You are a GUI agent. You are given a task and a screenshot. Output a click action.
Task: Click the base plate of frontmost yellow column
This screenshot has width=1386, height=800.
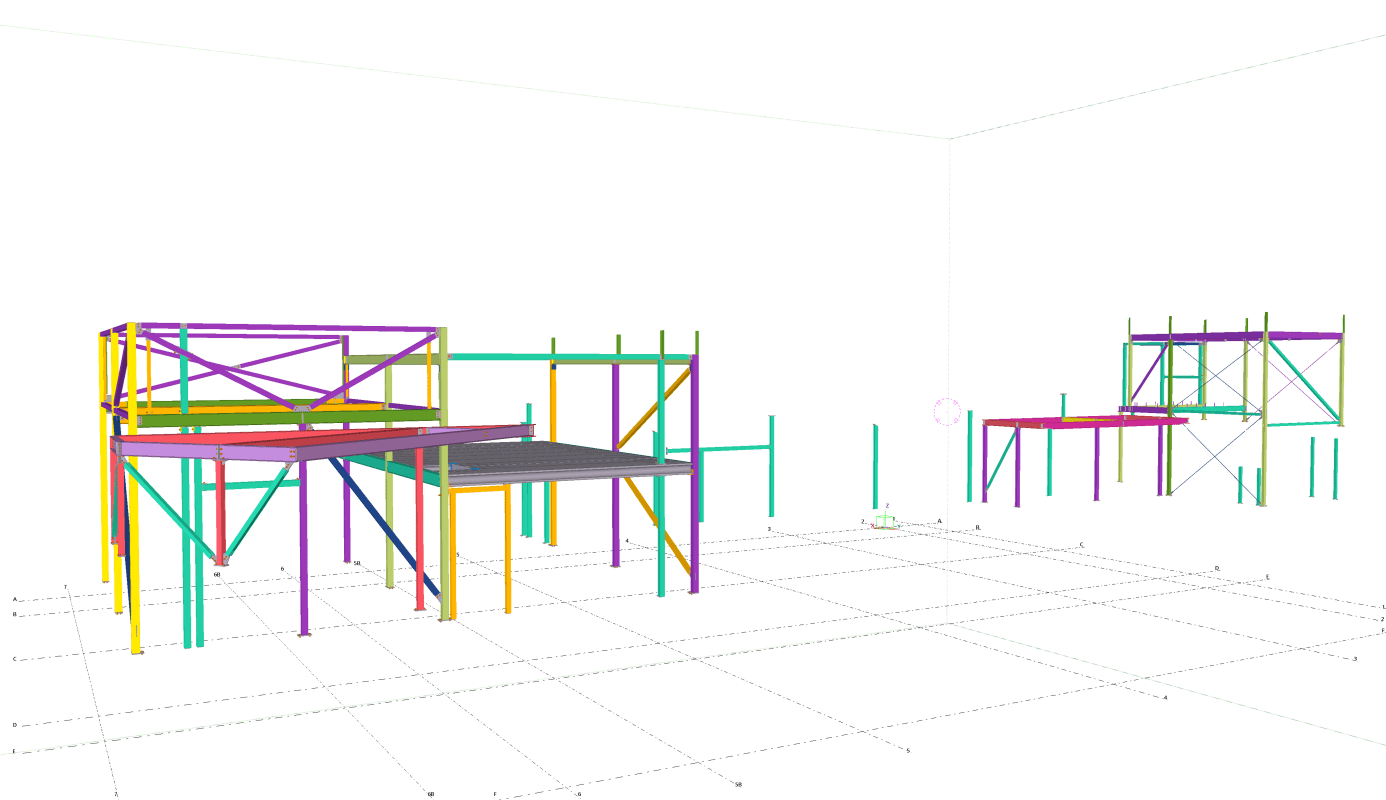tap(138, 652)
